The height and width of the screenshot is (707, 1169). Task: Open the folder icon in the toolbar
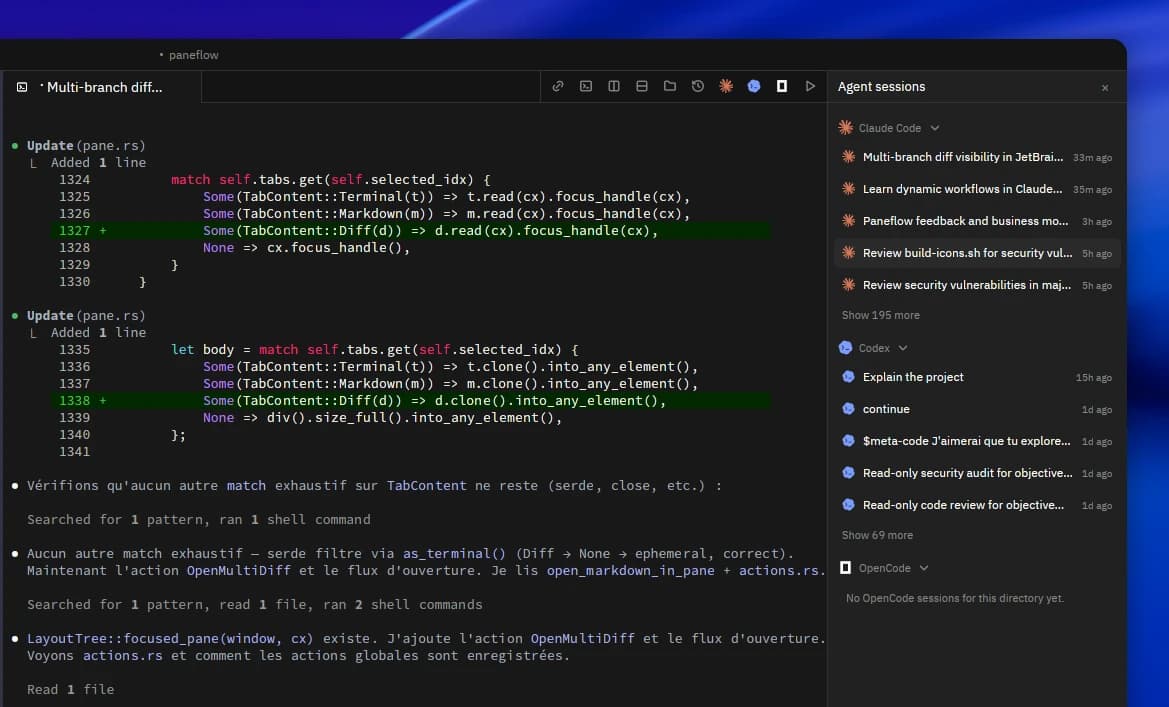click(x=669, y=87)
